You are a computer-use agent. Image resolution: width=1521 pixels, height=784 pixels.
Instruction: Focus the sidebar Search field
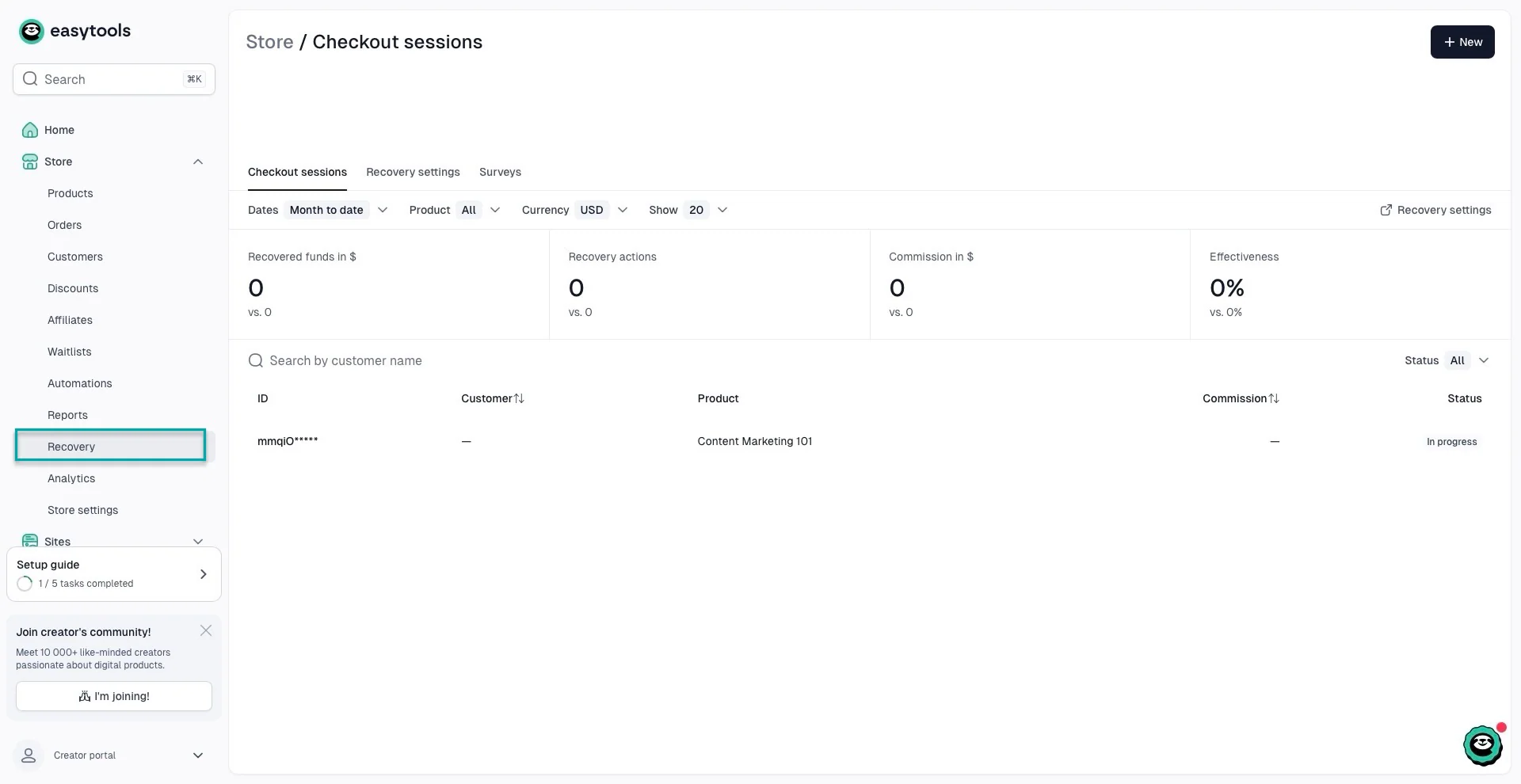click(114, 79)
